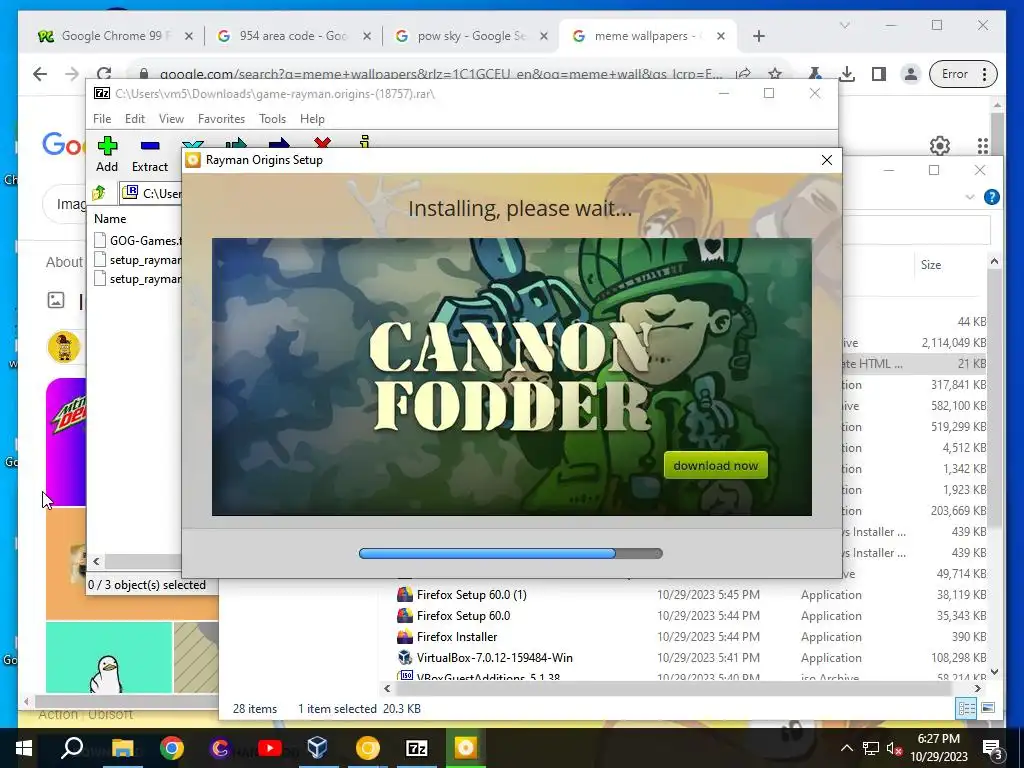Open Google apps grid icon
Screen dimensions: 1024x768
[x=982, y=145]
